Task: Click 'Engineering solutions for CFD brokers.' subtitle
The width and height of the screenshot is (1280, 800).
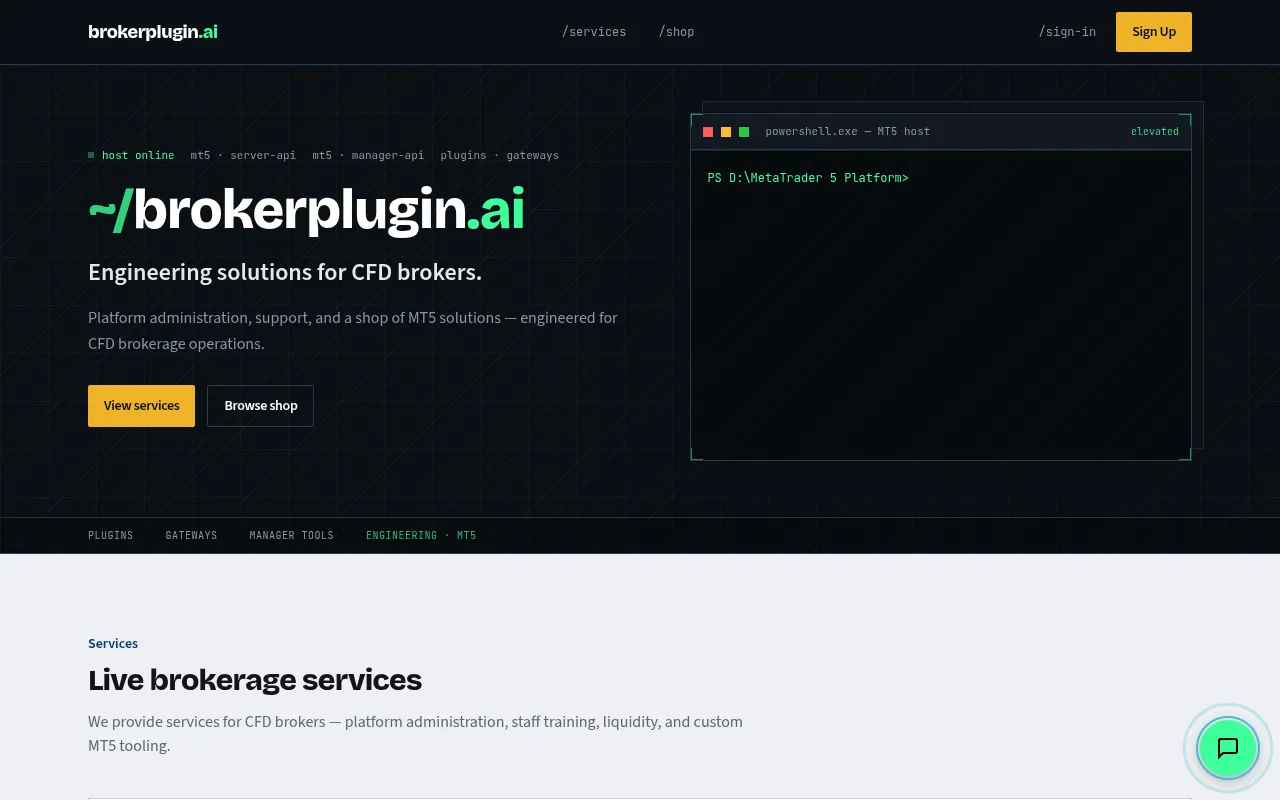Action: (x=285, y=272)
